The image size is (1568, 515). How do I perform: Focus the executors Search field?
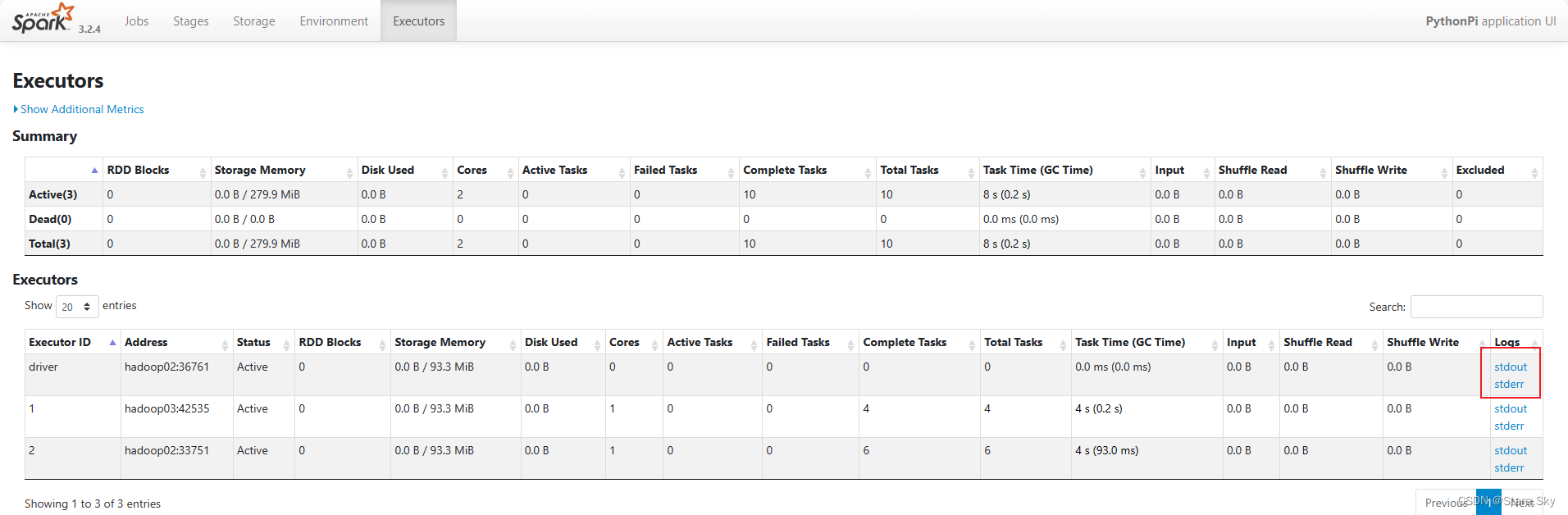point(1476,307)
